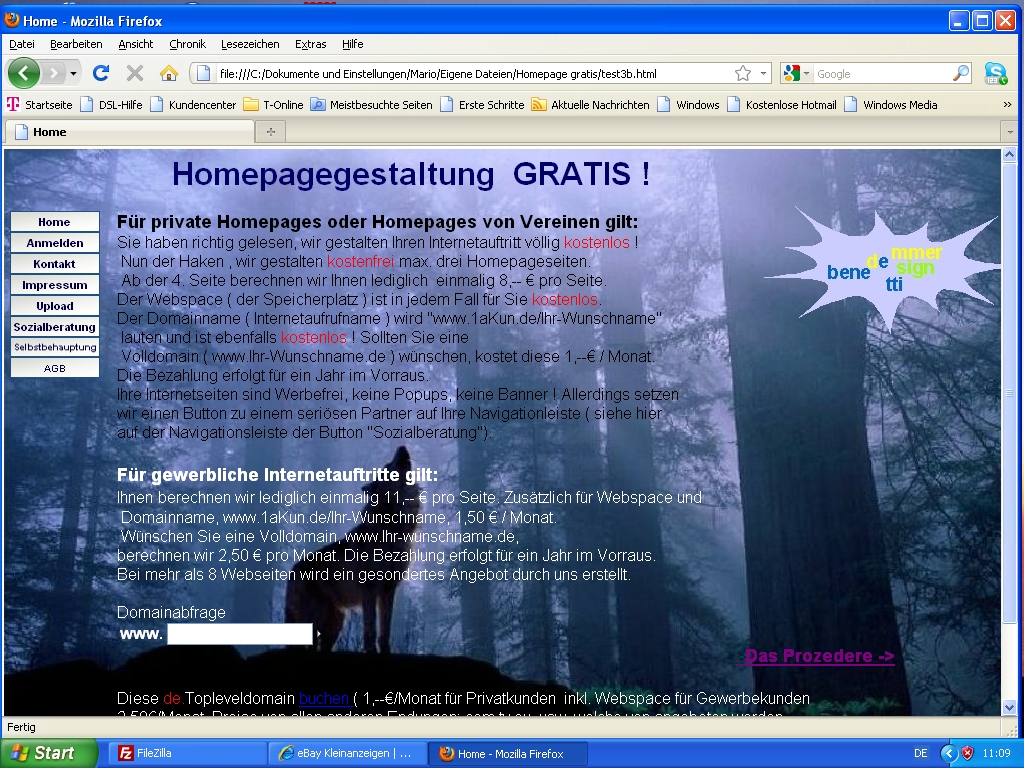This screenshot has height=768, width=1024.
Task: Click the Upload navigation button
Action: point(55,306)
